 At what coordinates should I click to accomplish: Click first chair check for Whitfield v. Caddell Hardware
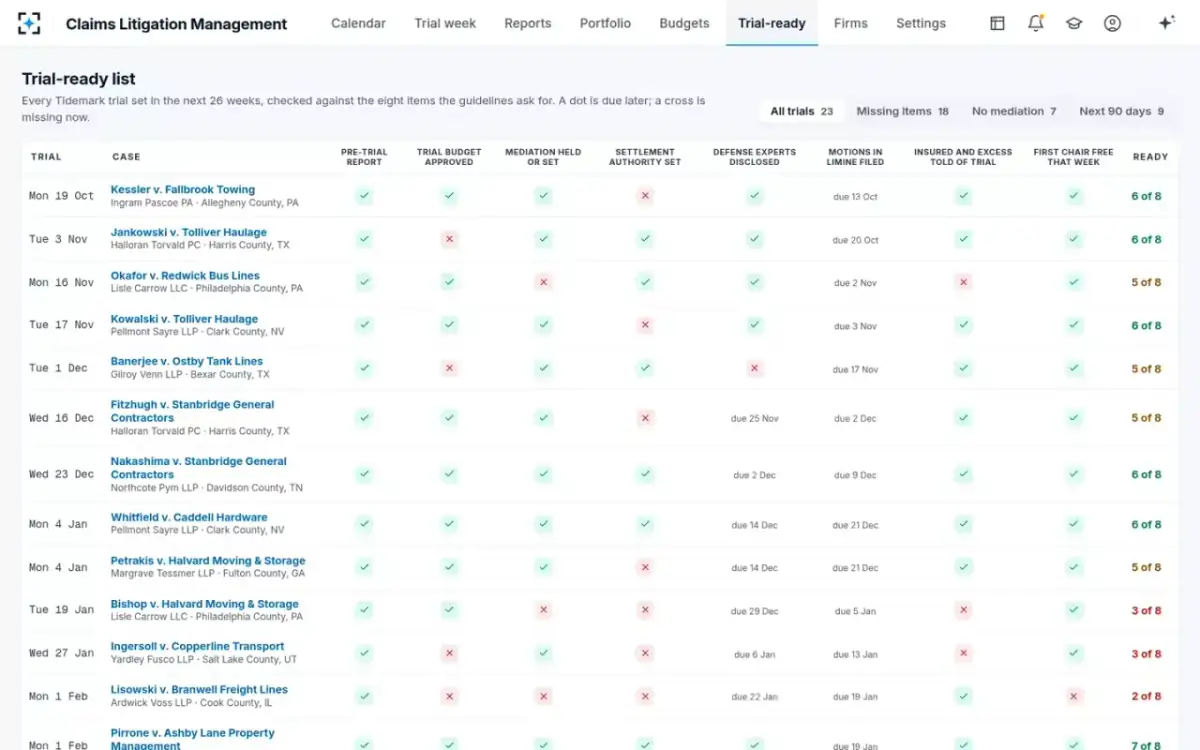(x=1074, y=524)
